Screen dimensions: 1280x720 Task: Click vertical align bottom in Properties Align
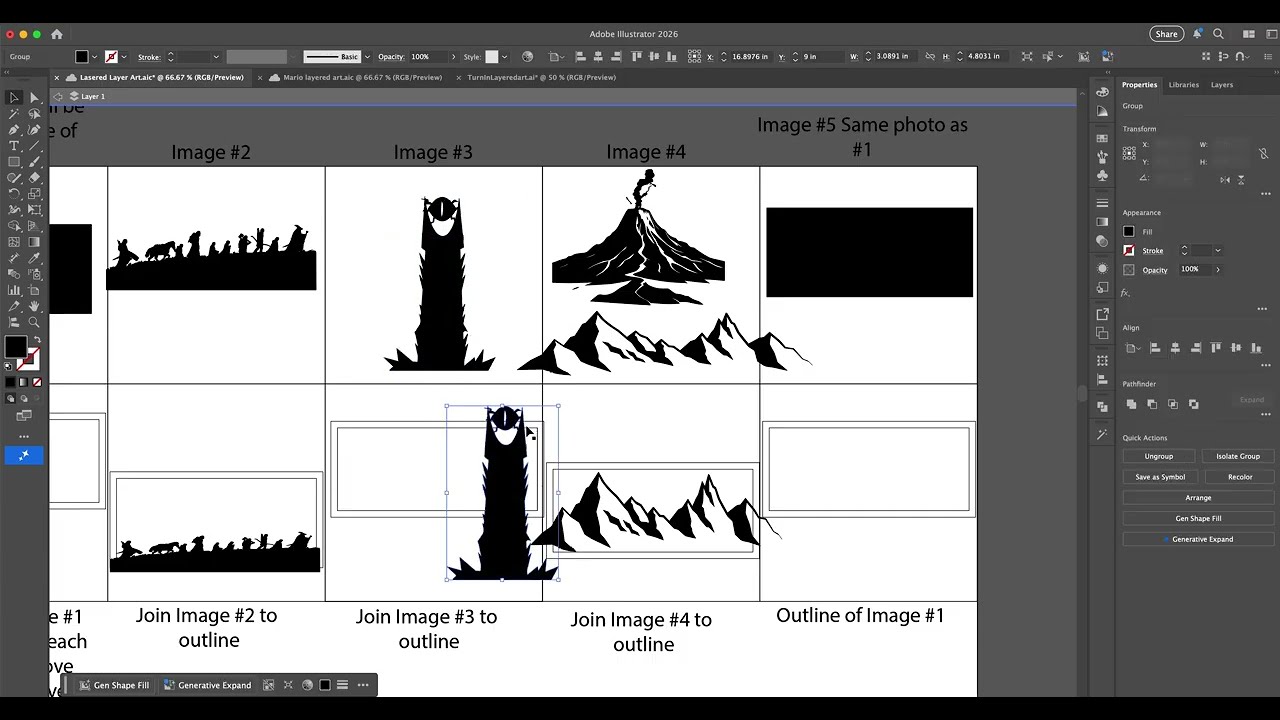pos(1257,348)
